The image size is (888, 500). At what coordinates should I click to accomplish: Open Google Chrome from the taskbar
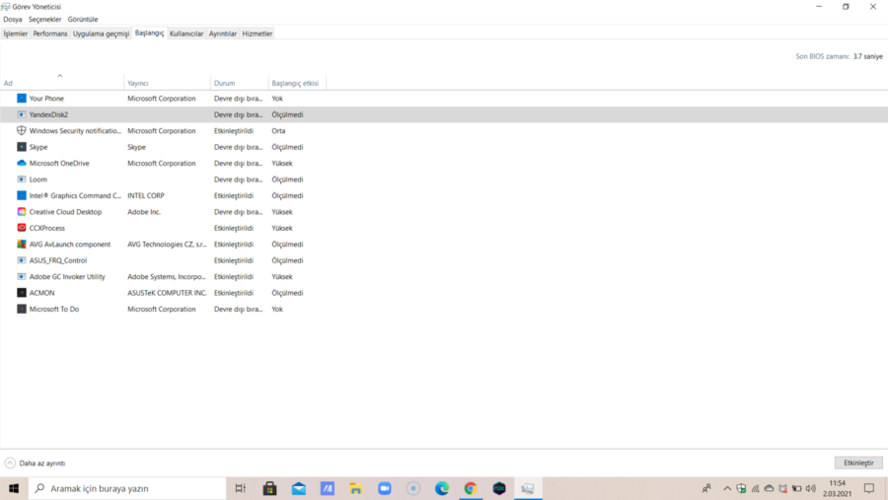pyautogui.click(x=471, y=488)
